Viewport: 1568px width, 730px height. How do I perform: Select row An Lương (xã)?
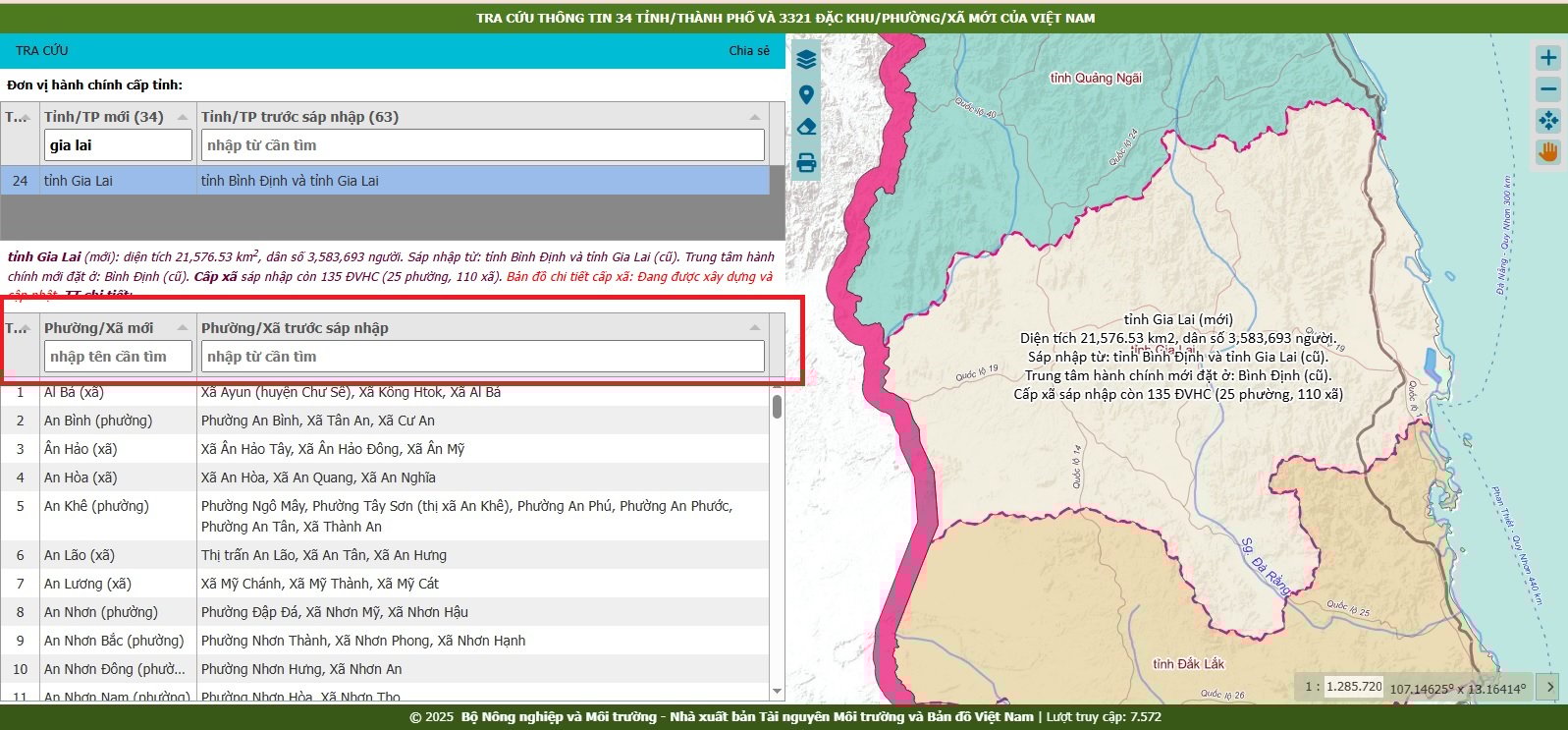[385, 584]
